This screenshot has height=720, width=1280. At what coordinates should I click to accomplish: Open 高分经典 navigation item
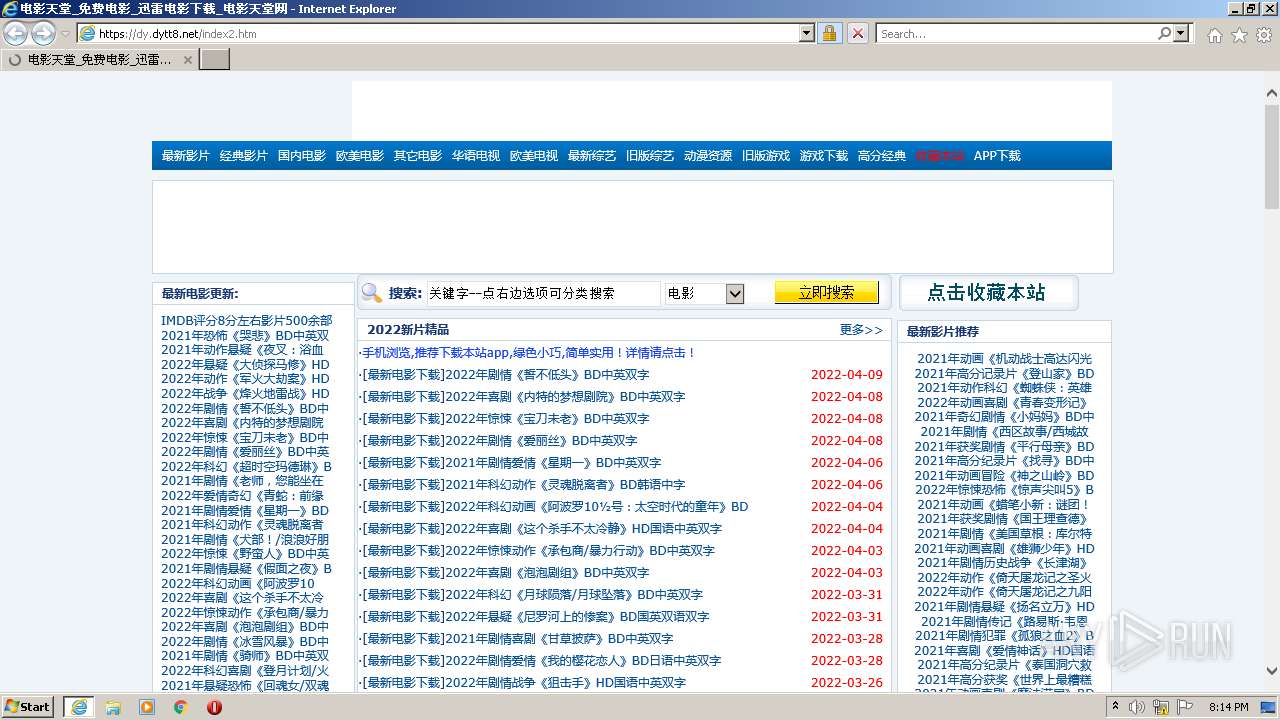pyautogui.click(x=882, y=156)
